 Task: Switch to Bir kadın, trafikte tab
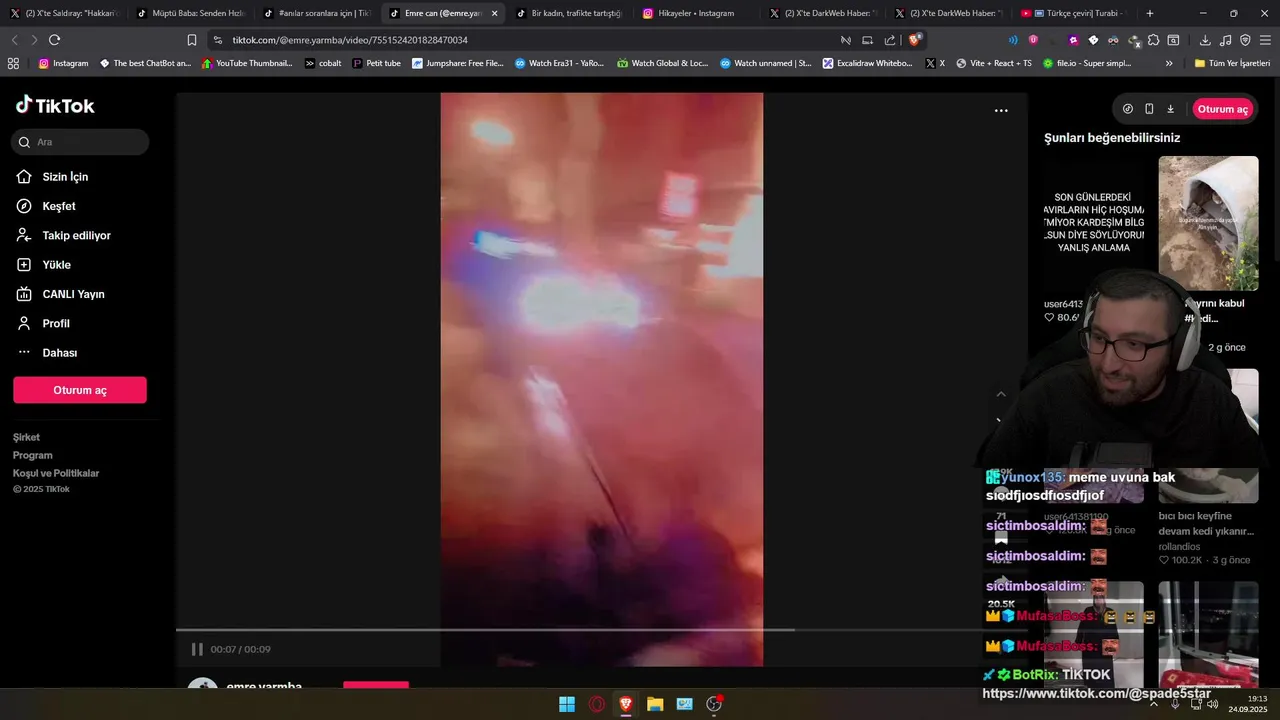569,13
